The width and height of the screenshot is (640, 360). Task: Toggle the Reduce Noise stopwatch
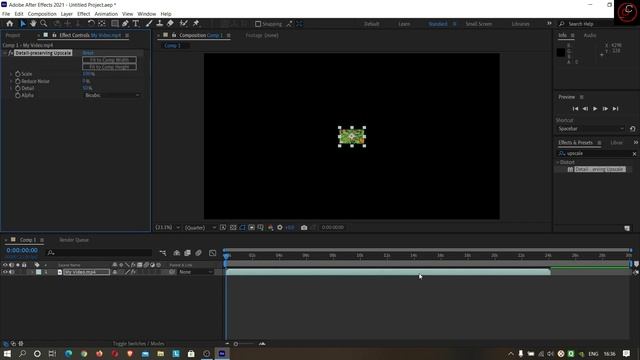(x=18, y=81)
